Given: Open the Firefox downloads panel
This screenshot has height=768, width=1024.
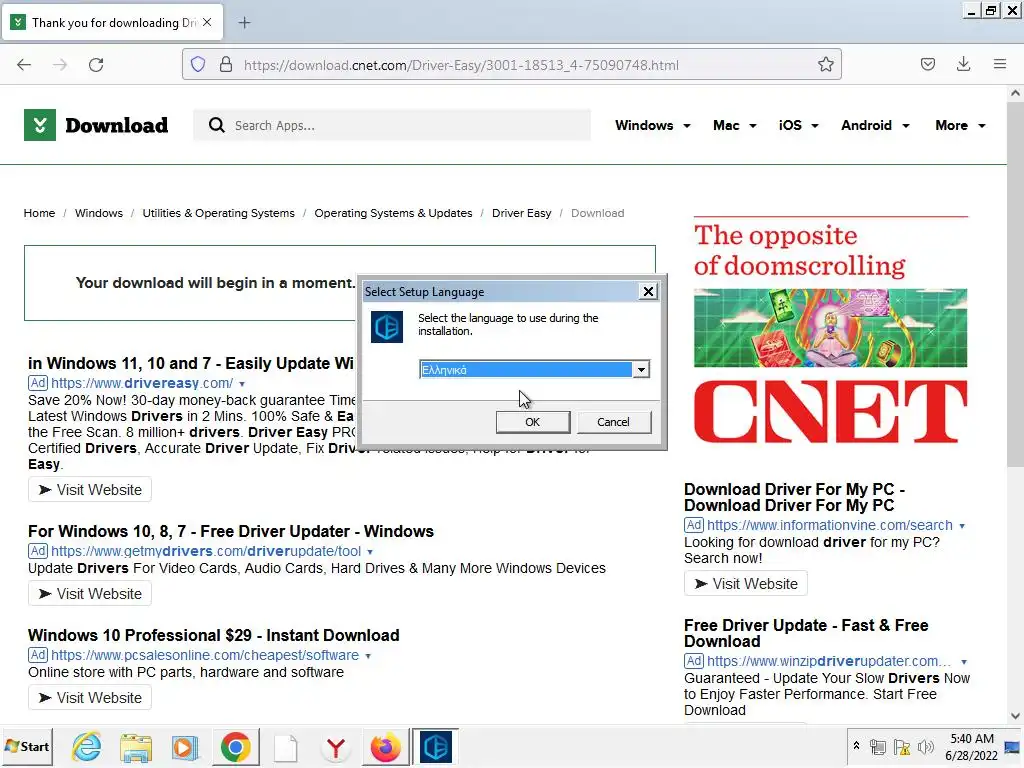Looking at the screenshot, I should point(963,64).
